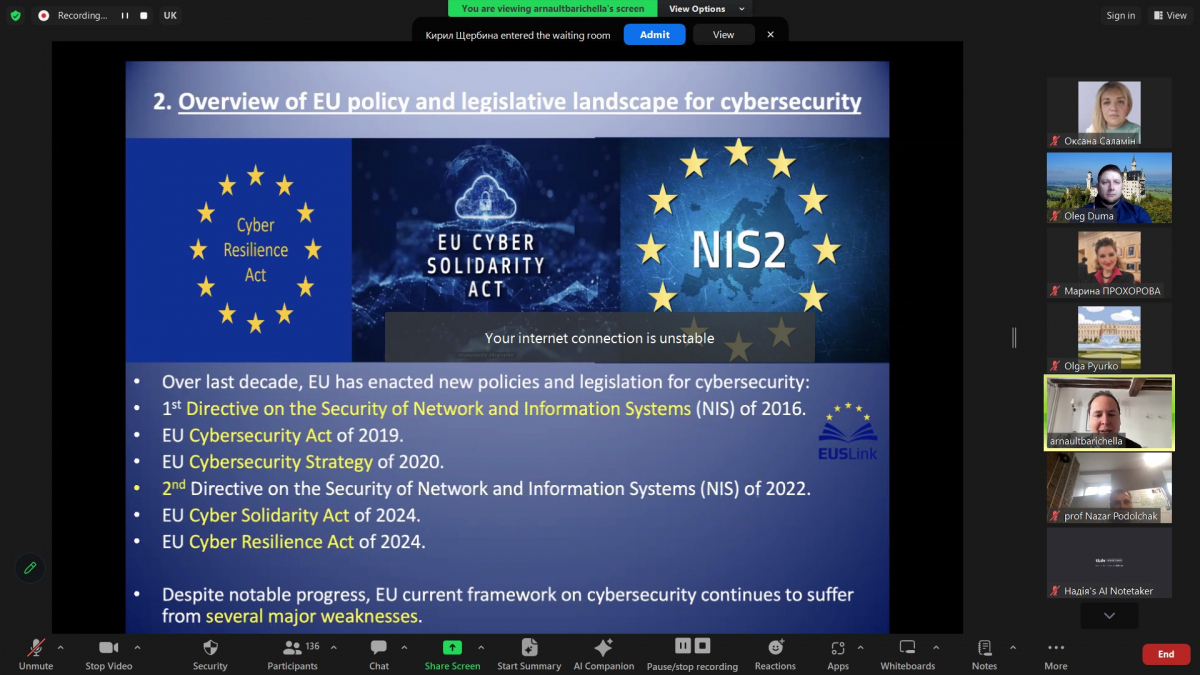
Task: Select Oleg Duma's video thumbnail
Action: coord(1108,188)
